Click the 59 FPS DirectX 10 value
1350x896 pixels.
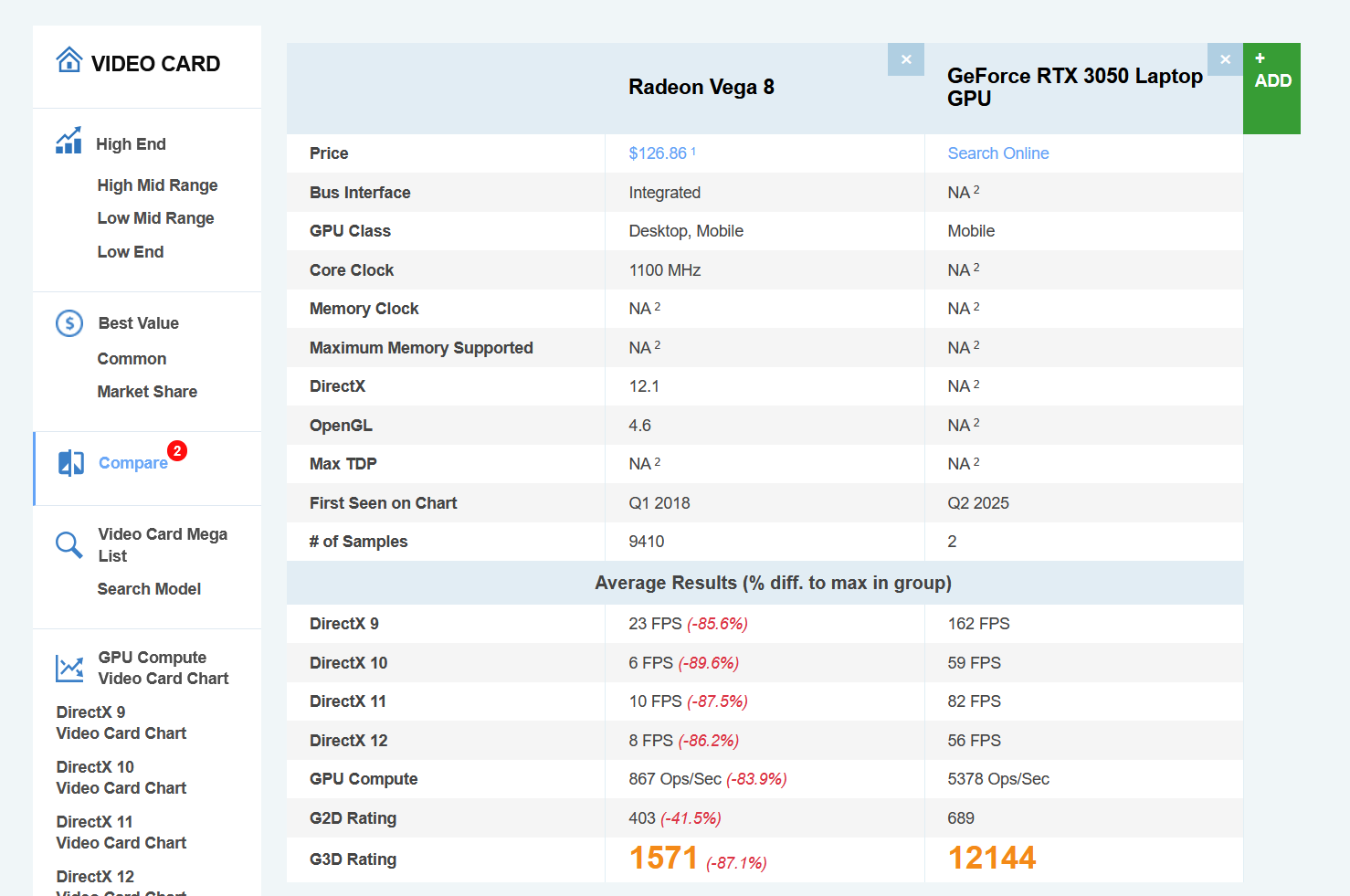point(974,663)
